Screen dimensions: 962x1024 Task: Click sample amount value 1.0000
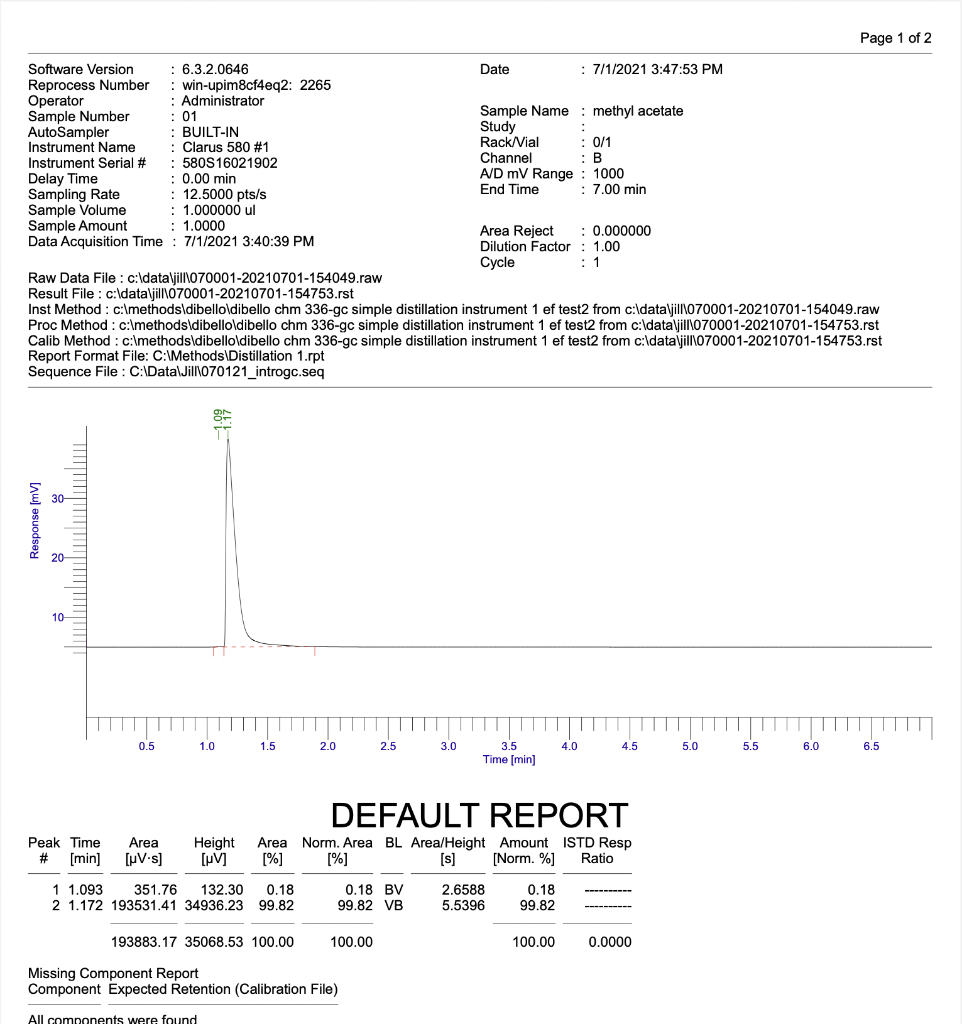[204, 226]
